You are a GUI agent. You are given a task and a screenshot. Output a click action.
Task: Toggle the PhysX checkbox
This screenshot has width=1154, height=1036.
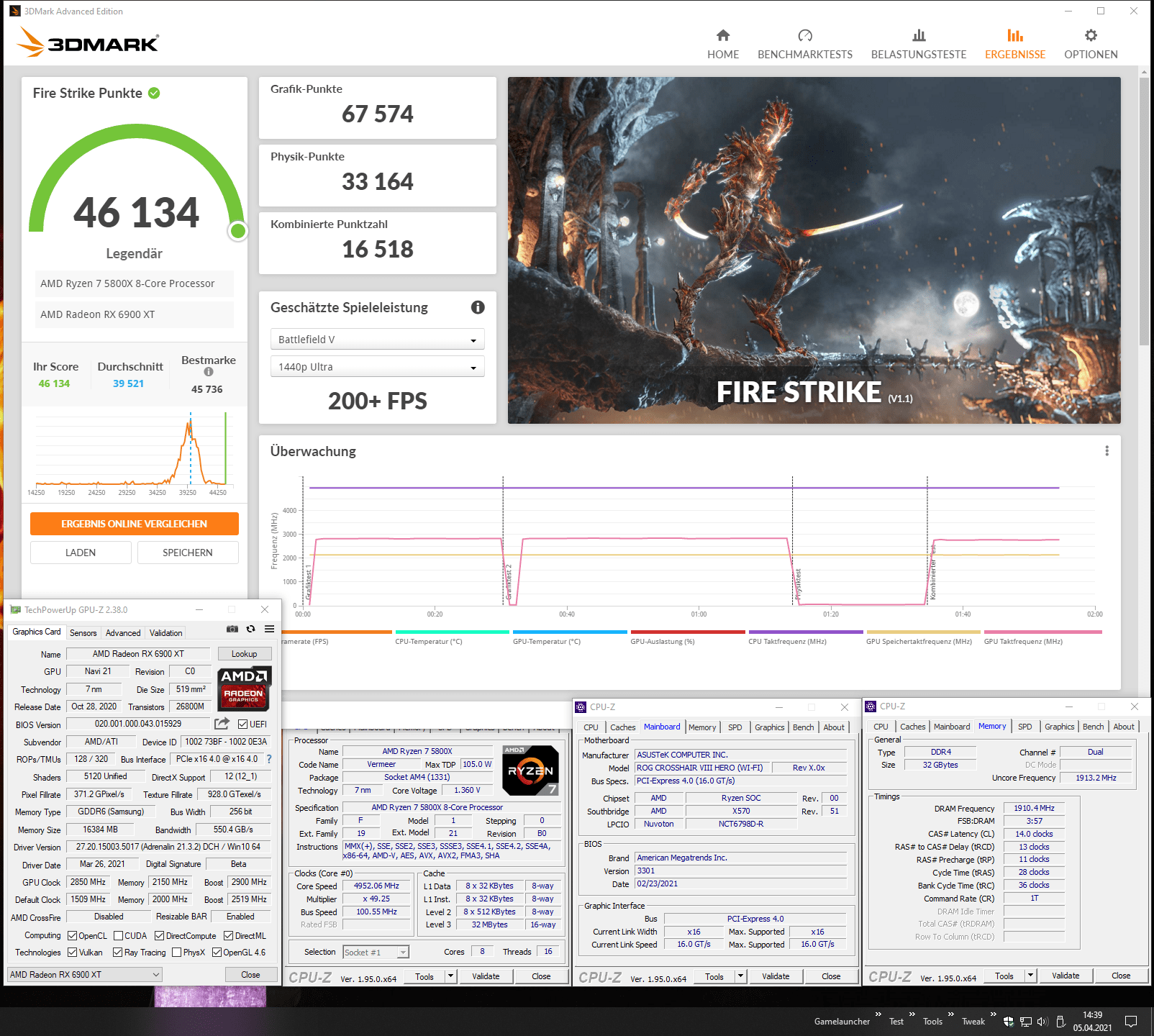coord(176,953)
